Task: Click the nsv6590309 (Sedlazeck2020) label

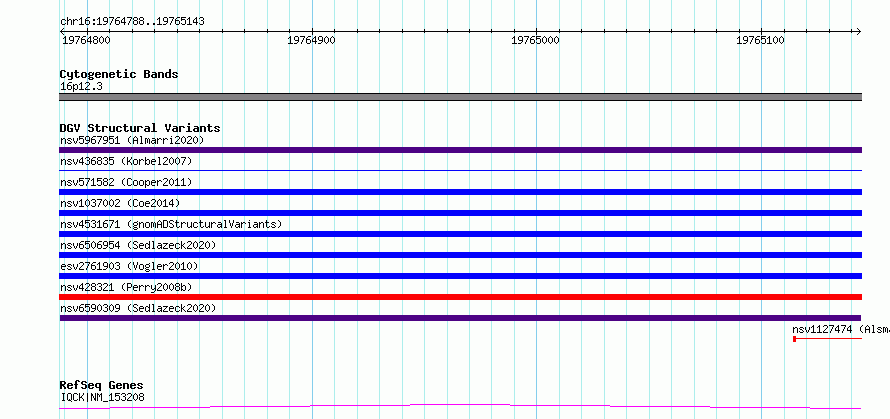Action: click(138, 308)
